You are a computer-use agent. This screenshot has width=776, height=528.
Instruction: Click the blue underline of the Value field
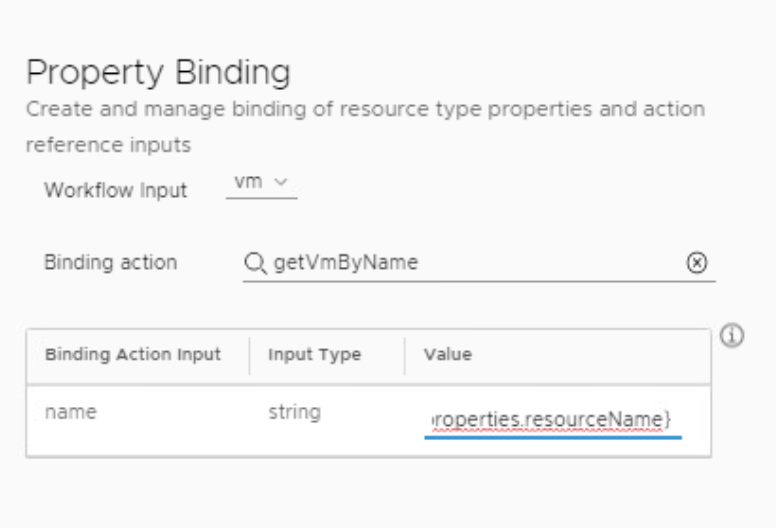pyautogui.click(x=553, y=436)
